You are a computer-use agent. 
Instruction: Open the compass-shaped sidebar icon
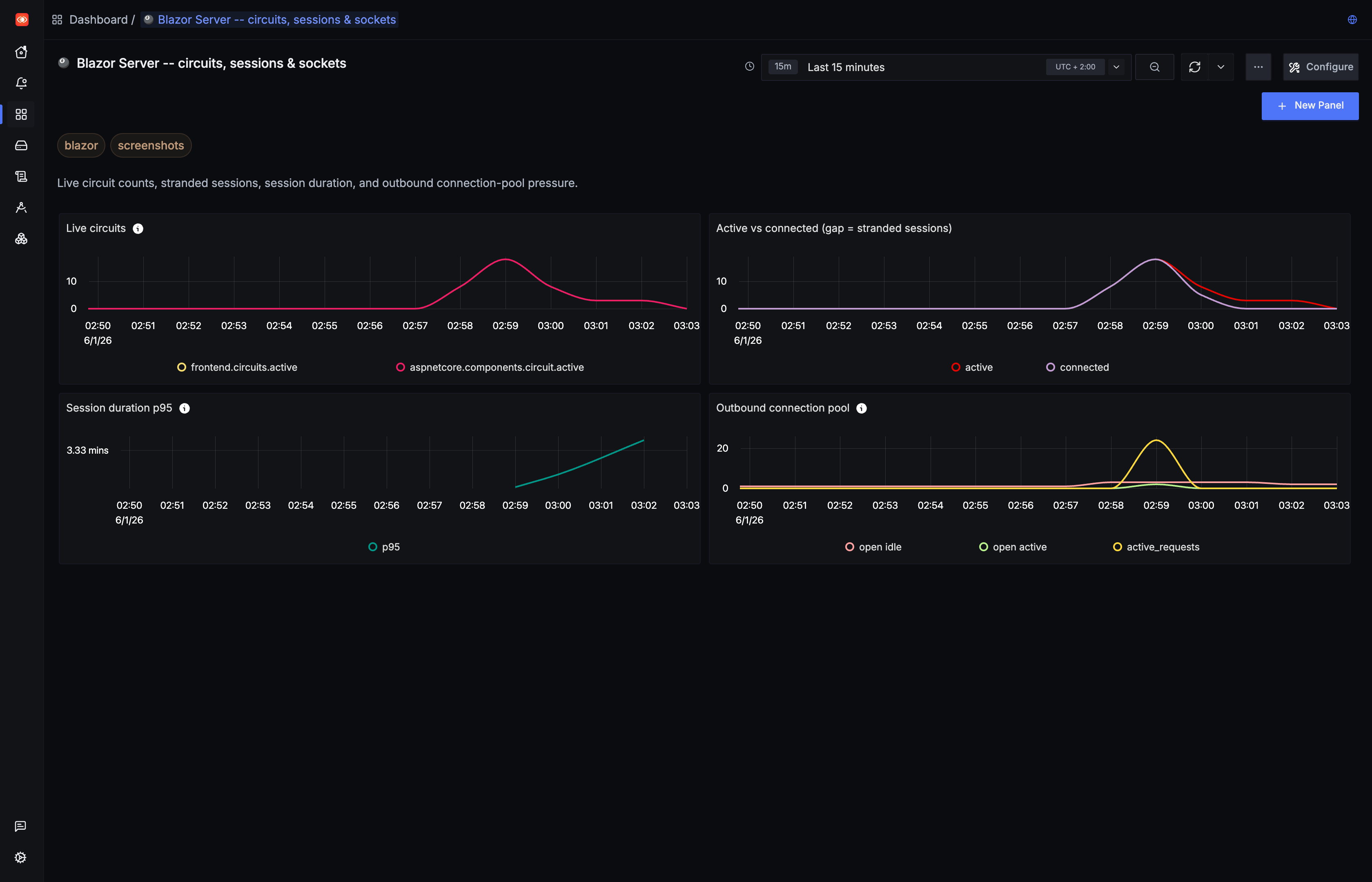coord(21,207)
